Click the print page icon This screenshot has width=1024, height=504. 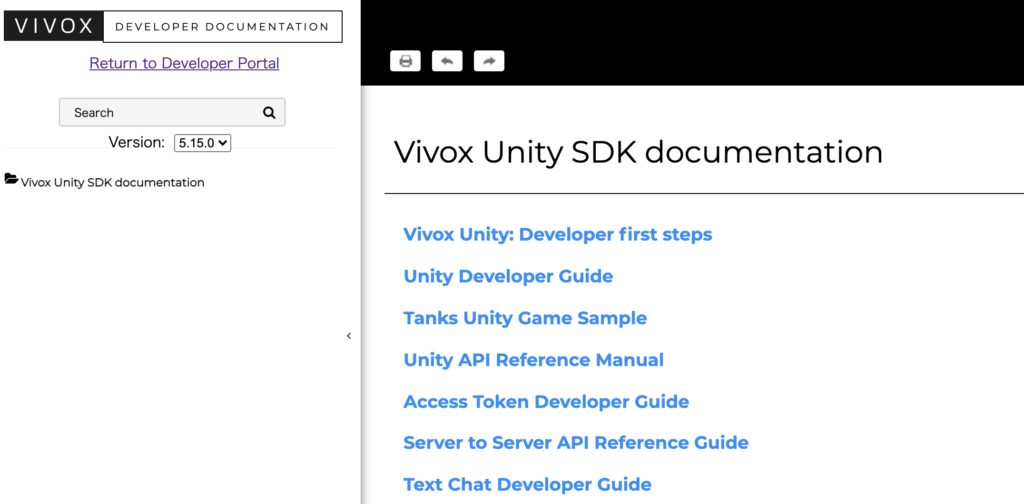[406, 61]
